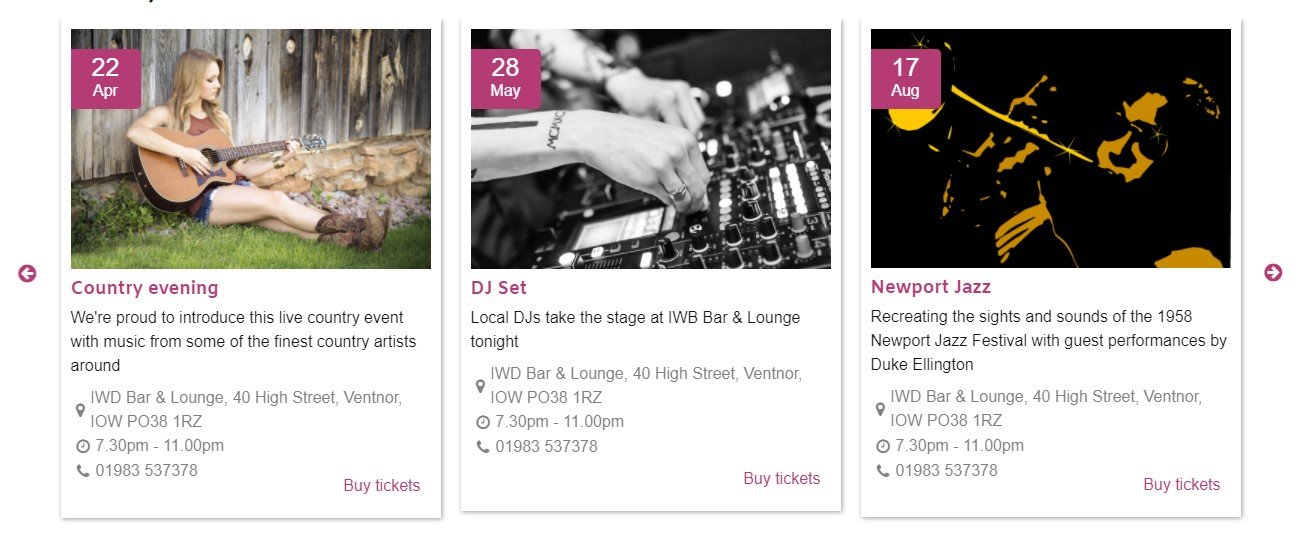Click the phone icon in the DJ Set card
1308x540 pixels.
[x=482, y=446]
